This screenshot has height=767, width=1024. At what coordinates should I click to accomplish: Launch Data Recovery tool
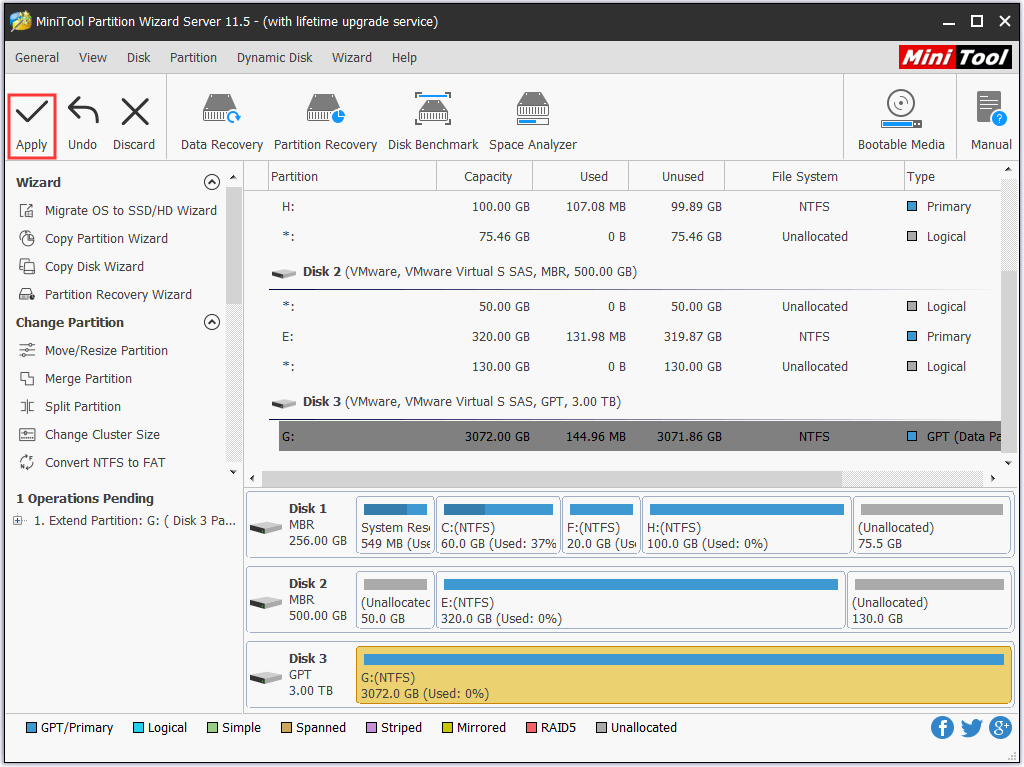click(221, 122)
